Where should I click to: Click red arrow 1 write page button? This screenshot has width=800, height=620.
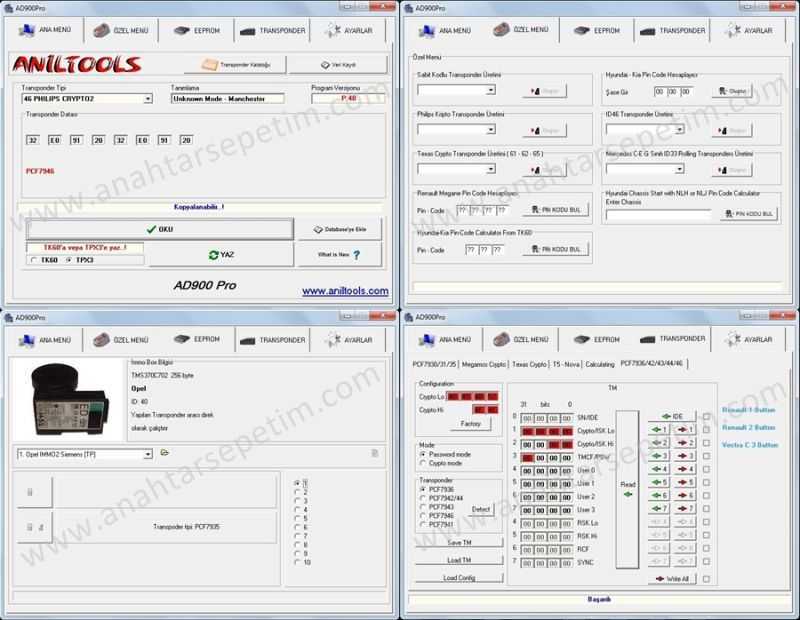[x=684, y=430]
